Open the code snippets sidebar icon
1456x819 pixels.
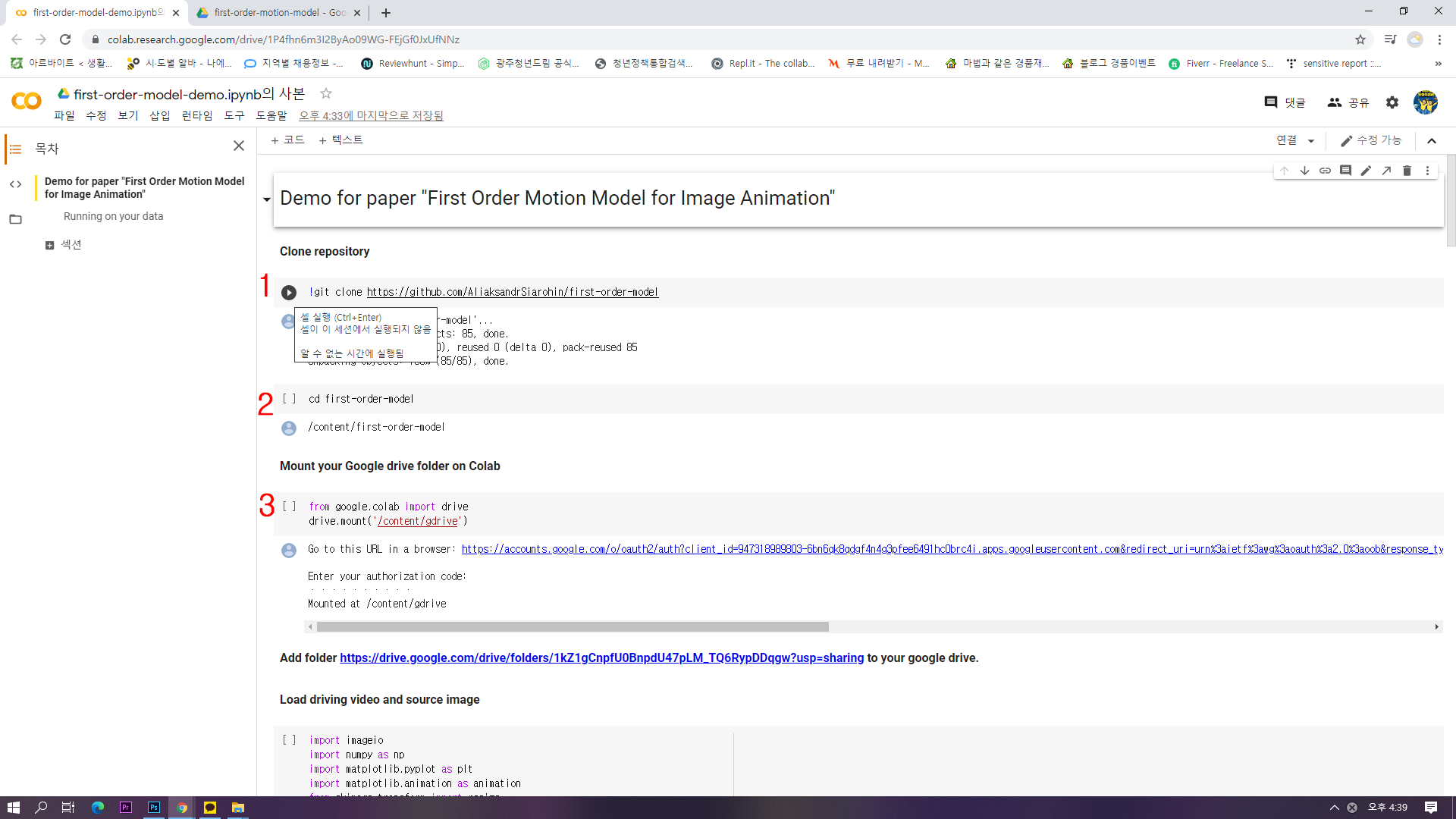tap(15, 184)
